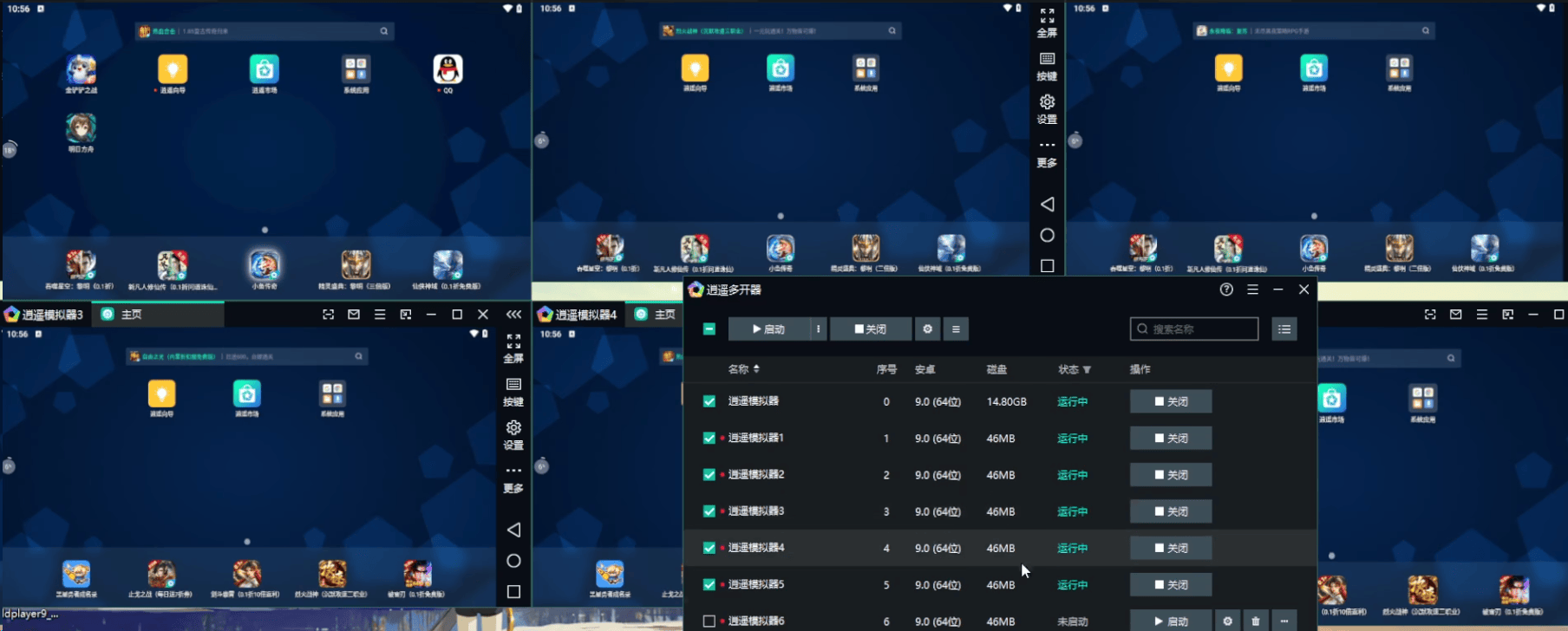
Task: Click 全屏 in the top-middle emulator sidebar
Action: tap(1047, 23)
